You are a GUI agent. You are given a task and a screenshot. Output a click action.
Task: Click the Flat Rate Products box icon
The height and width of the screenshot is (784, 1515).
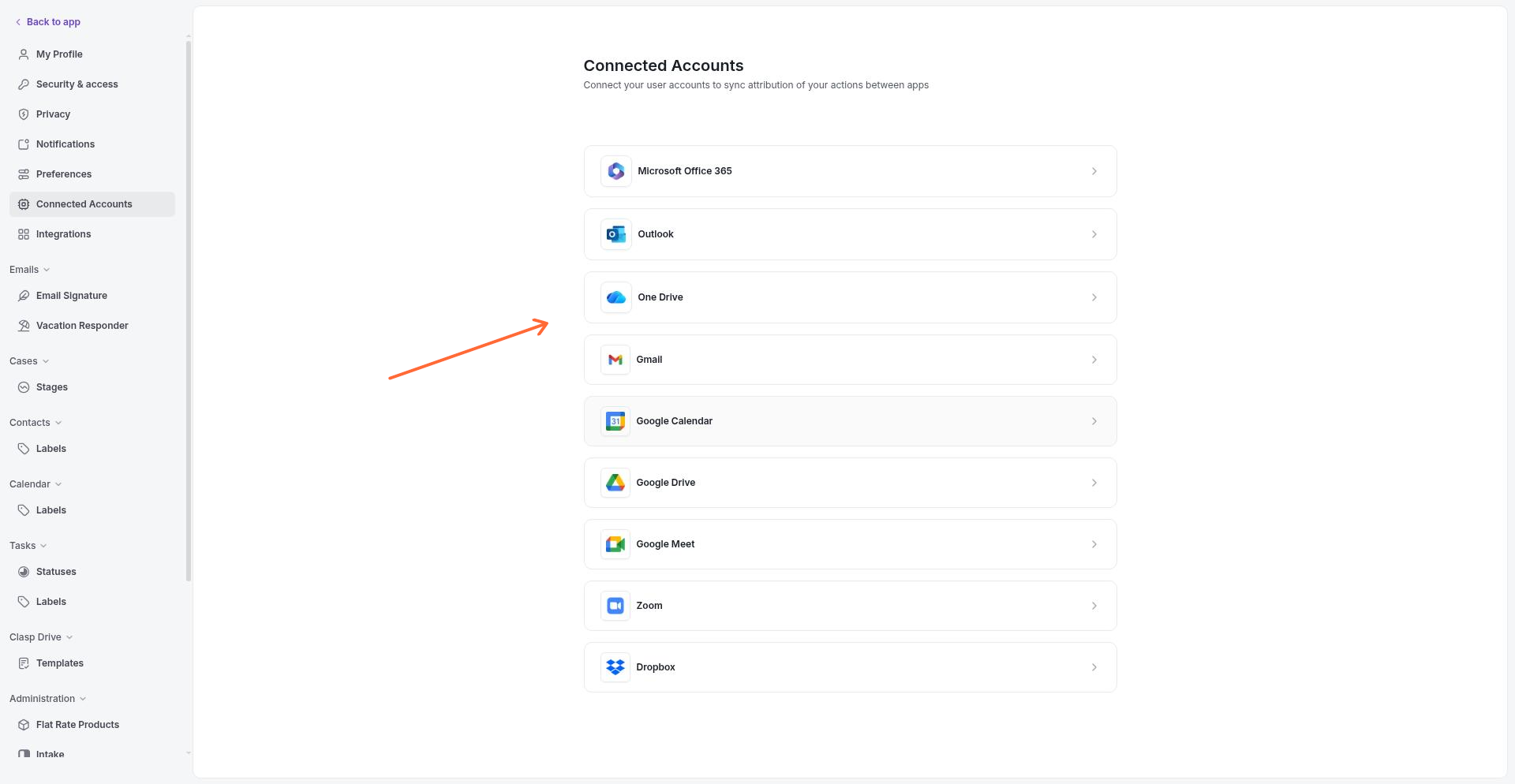point(24,725)
